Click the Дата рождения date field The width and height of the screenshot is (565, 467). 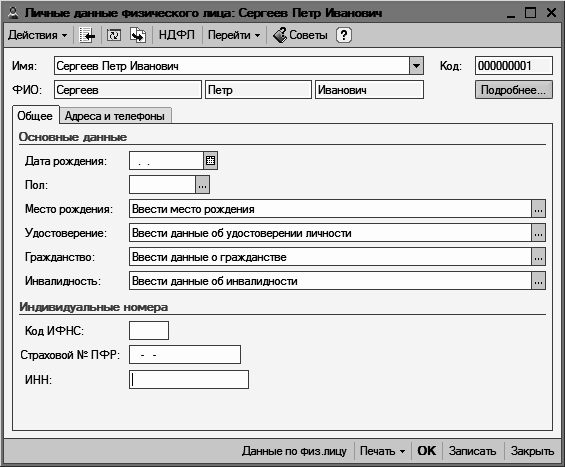pyautogui.click(x=166, y=161)
